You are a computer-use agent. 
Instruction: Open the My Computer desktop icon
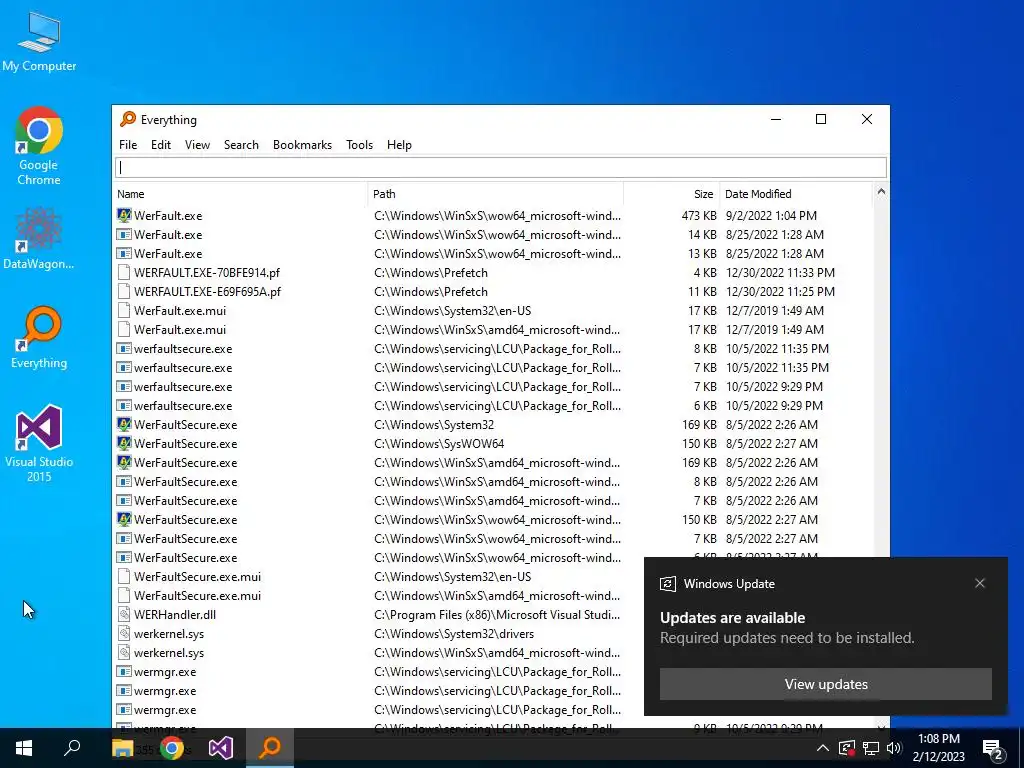click(39, 41)
